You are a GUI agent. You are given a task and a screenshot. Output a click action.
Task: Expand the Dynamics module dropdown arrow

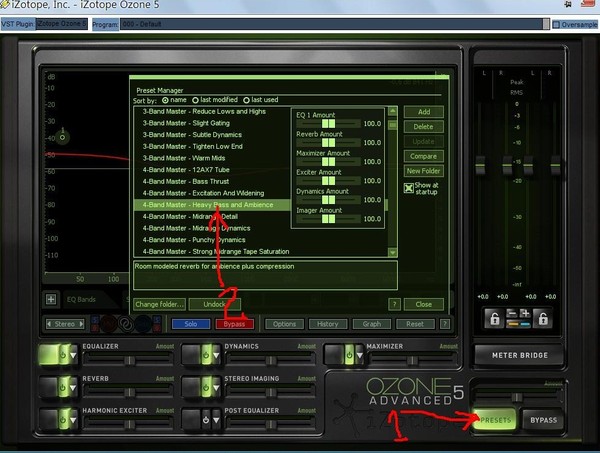pos(217,355)
